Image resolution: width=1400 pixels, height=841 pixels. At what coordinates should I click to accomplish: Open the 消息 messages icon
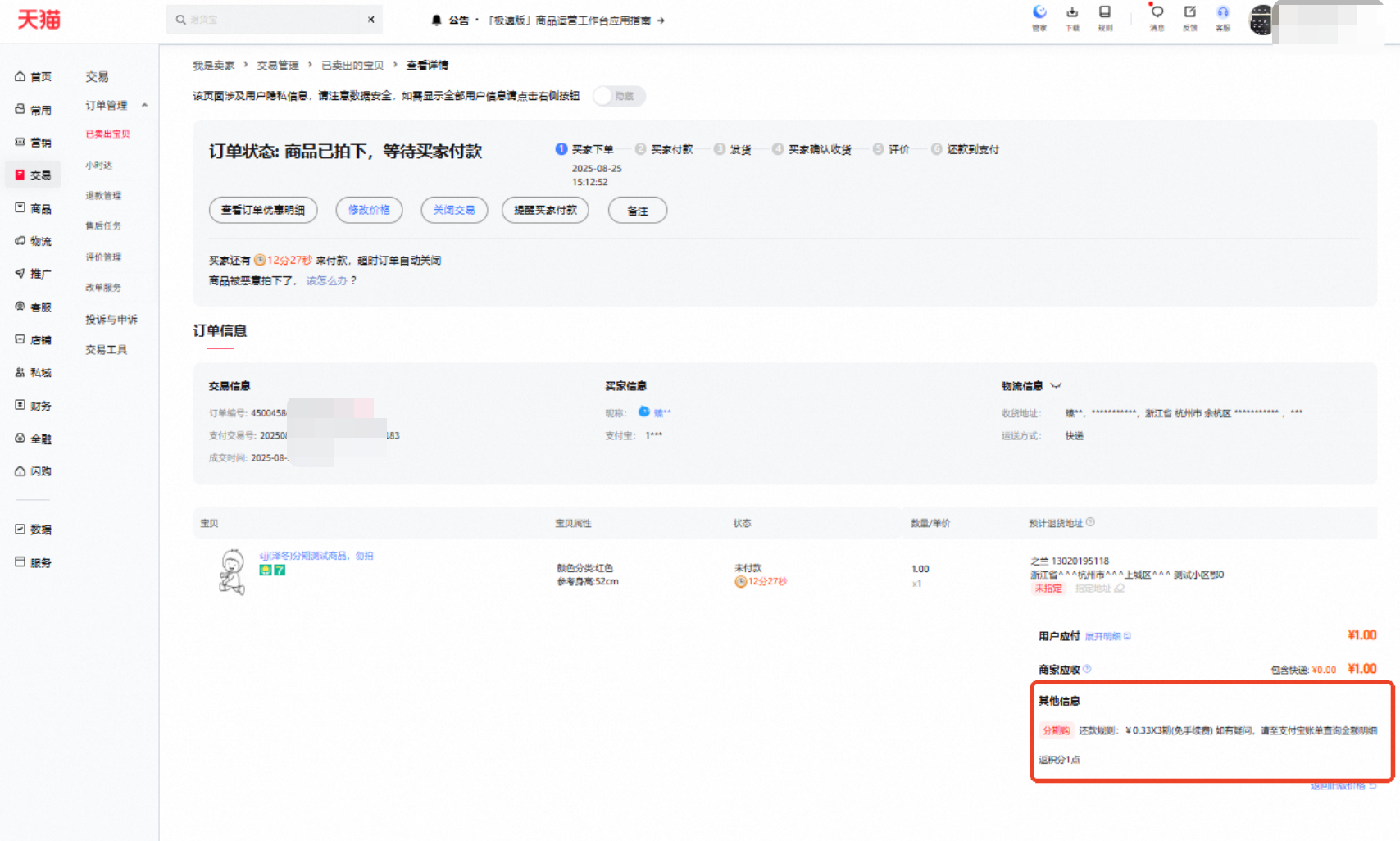point(1157,17)
